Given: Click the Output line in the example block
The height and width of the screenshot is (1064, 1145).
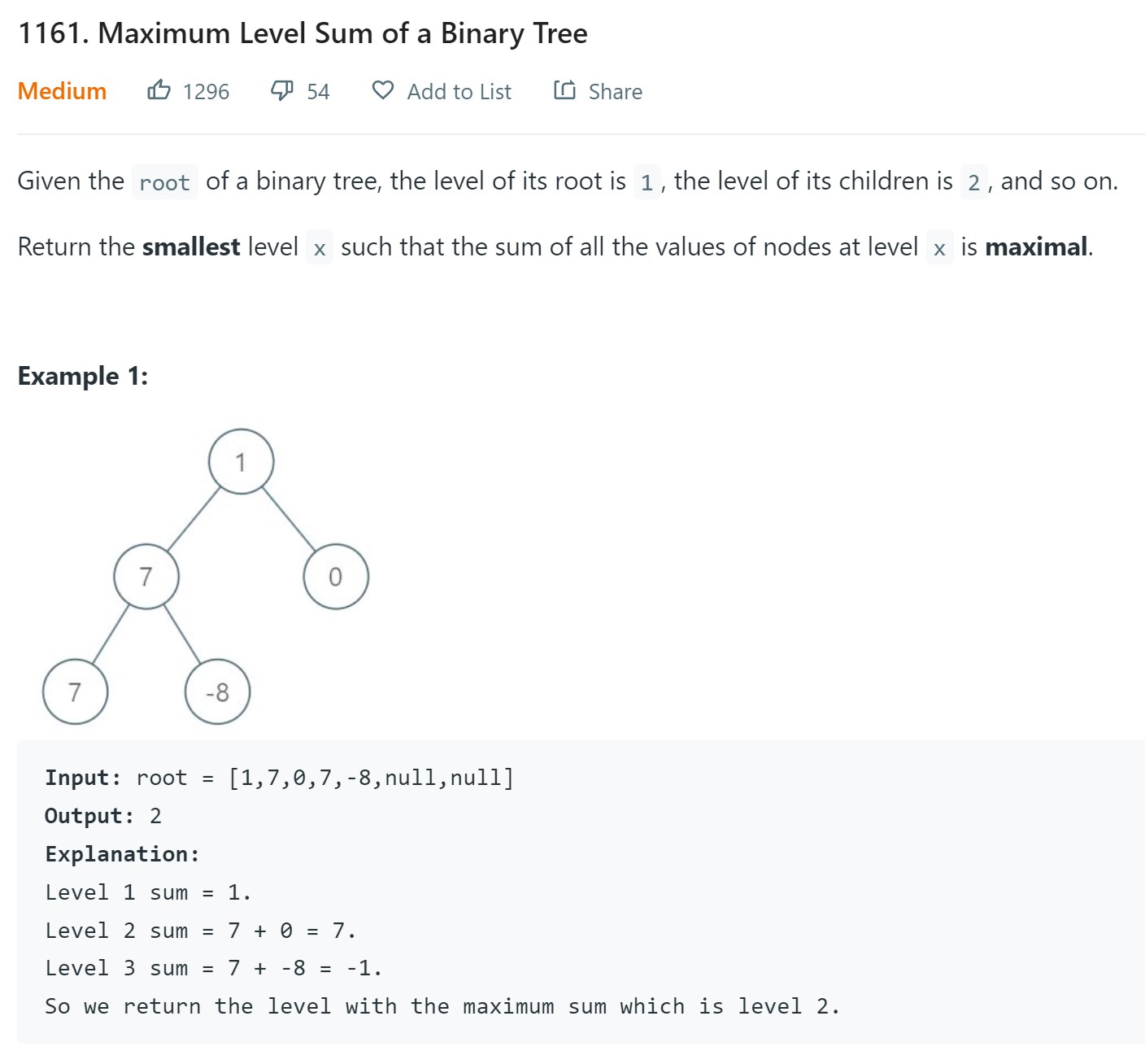Looking at the screenshot, I should [x=103, y=816].
